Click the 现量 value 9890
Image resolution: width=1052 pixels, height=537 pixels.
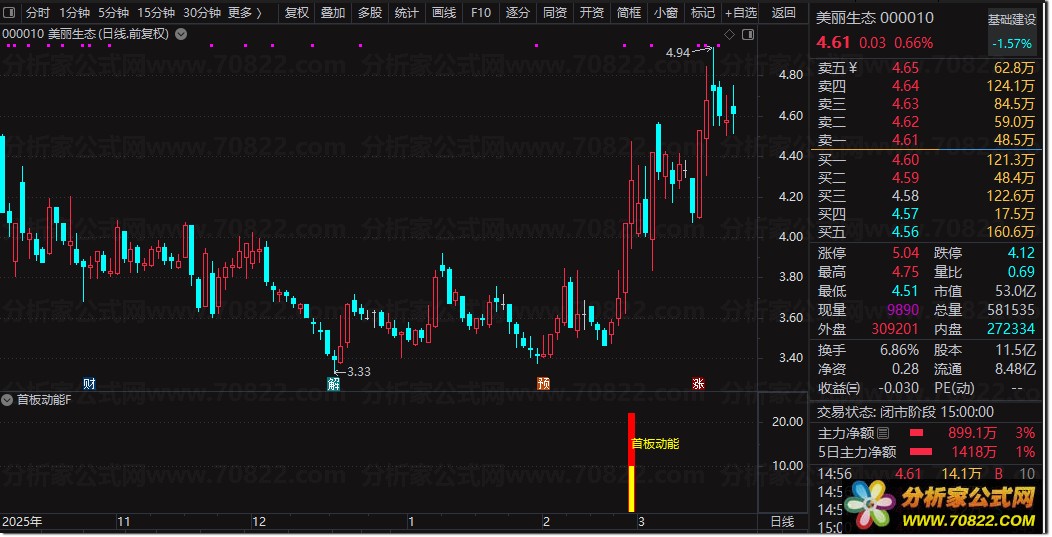903,310
